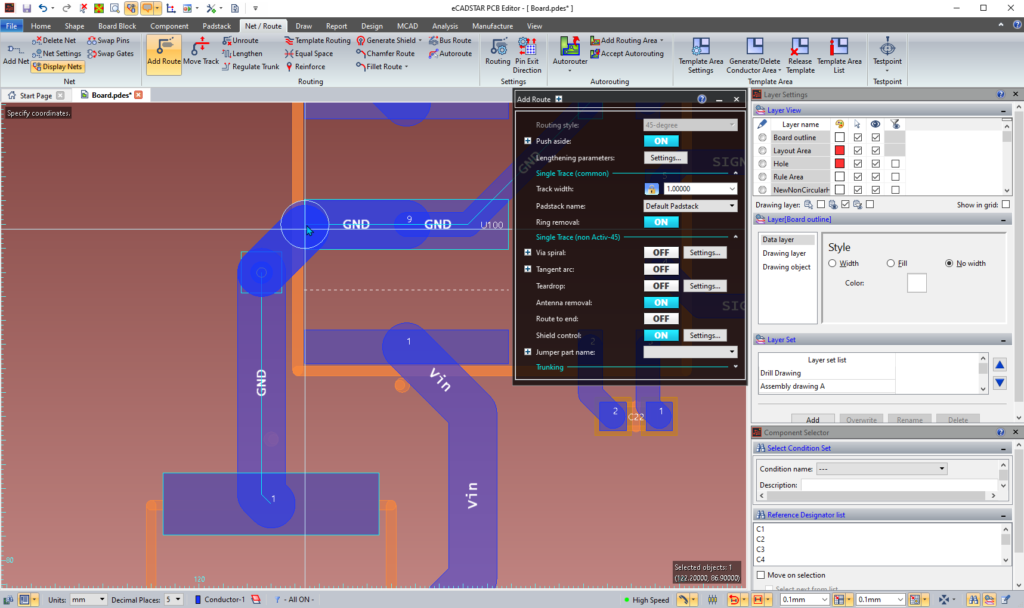Open Lengthening parameters Settings button
Image resolution: width=1024 pixels, height=608 pixels.
tap(665, 158)
